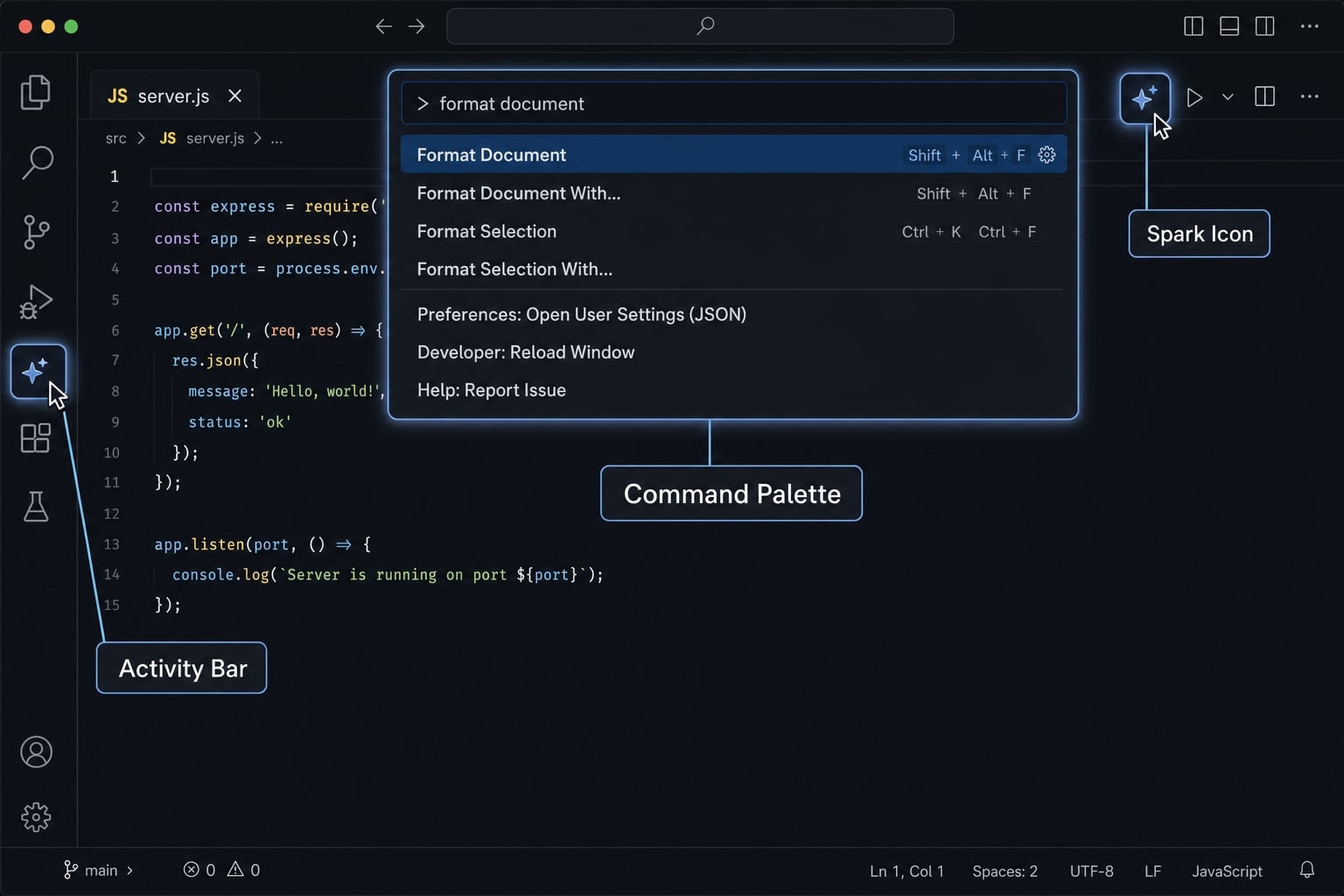Click the src breadcrumb

point(115,138)
